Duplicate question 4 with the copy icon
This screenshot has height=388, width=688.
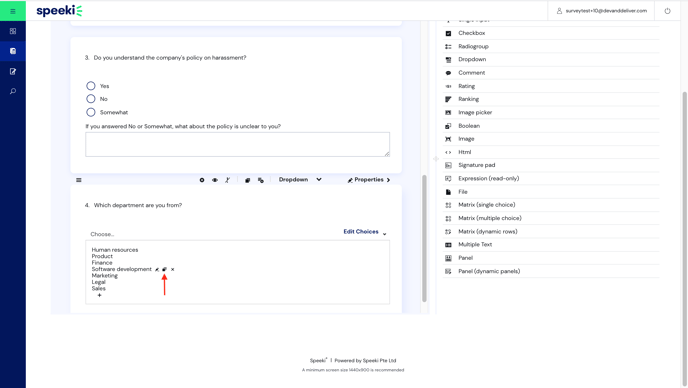(247, 180)
